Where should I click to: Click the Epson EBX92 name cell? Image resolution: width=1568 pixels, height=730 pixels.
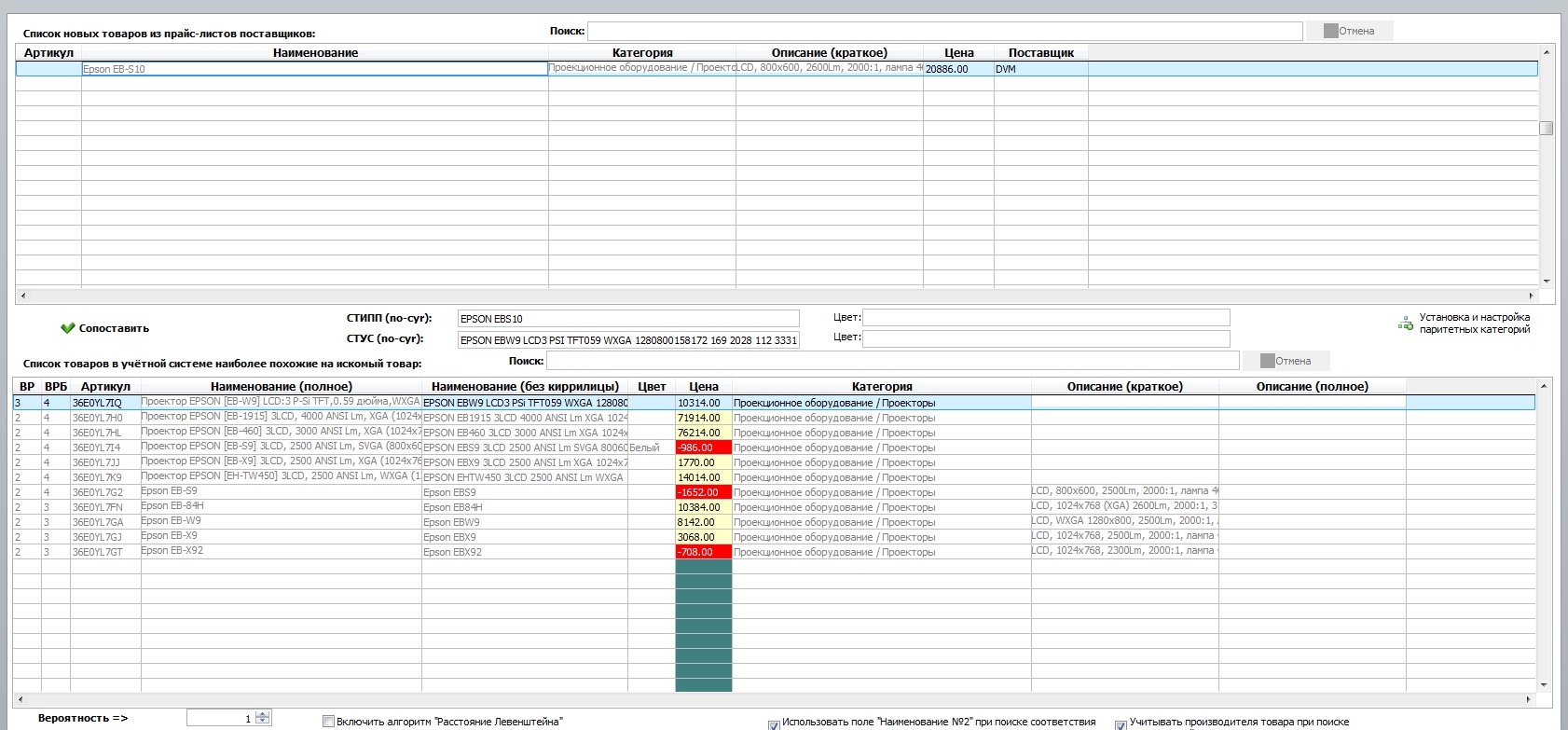525,552
